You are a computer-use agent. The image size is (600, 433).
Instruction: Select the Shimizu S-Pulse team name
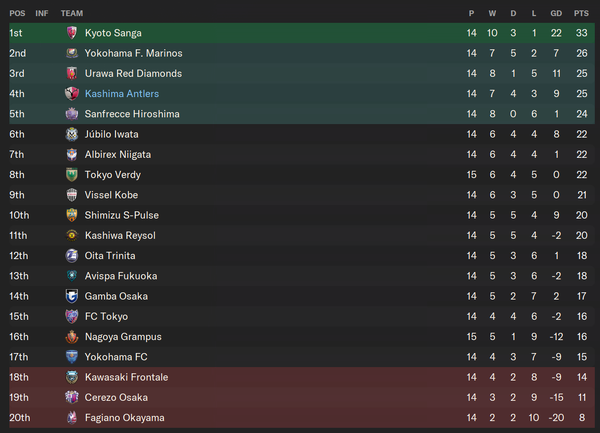click(x=122, y=215)
